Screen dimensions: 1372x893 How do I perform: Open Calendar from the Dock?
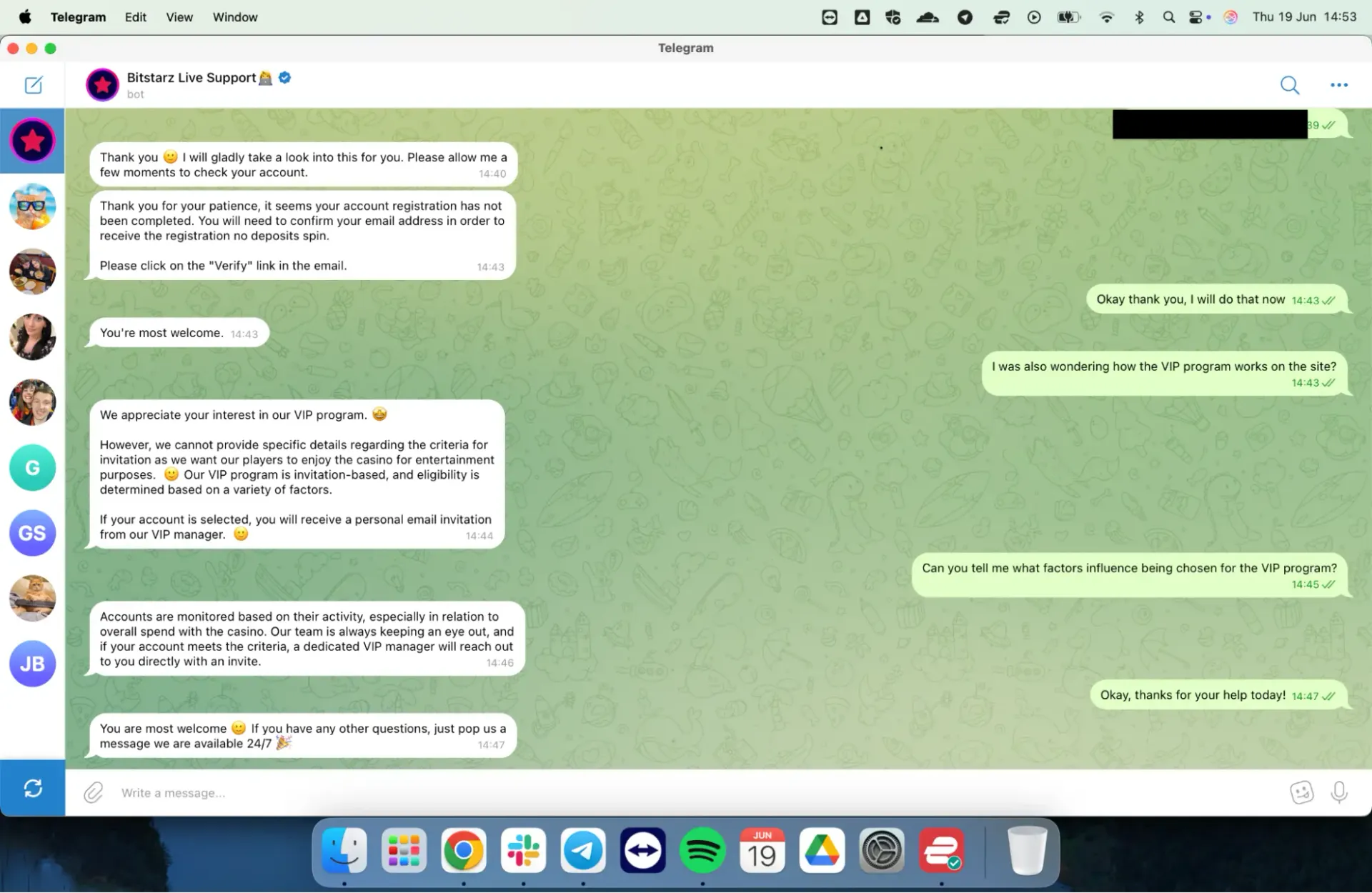tap(762, 850)
